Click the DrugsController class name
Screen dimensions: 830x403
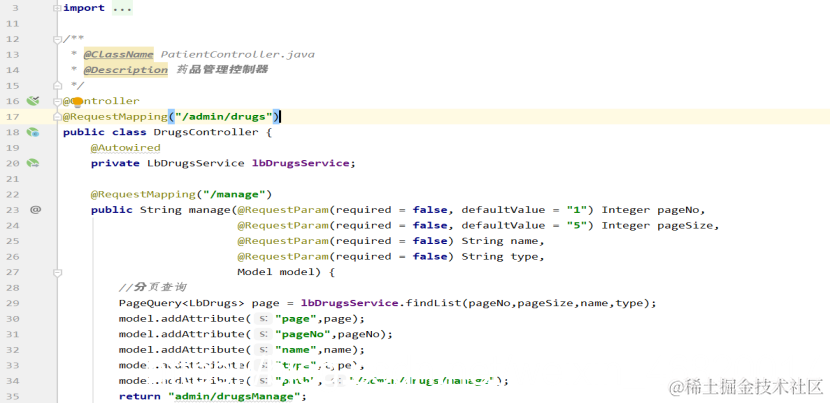point(206,132)
